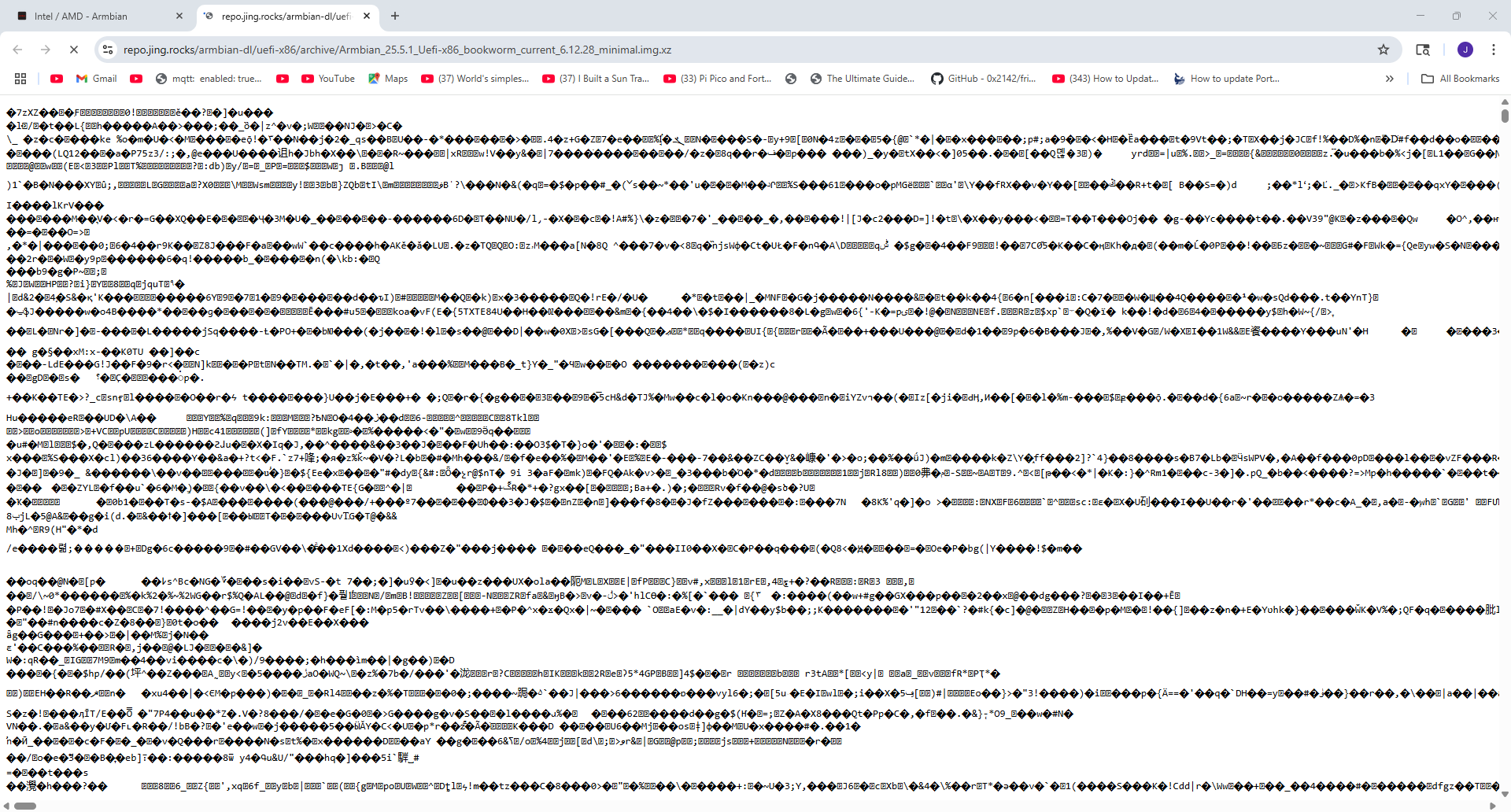This screenshot has width=1511, height=812.
Task: Minimize the Chrome window
Action: click(x=1420, y=16)
